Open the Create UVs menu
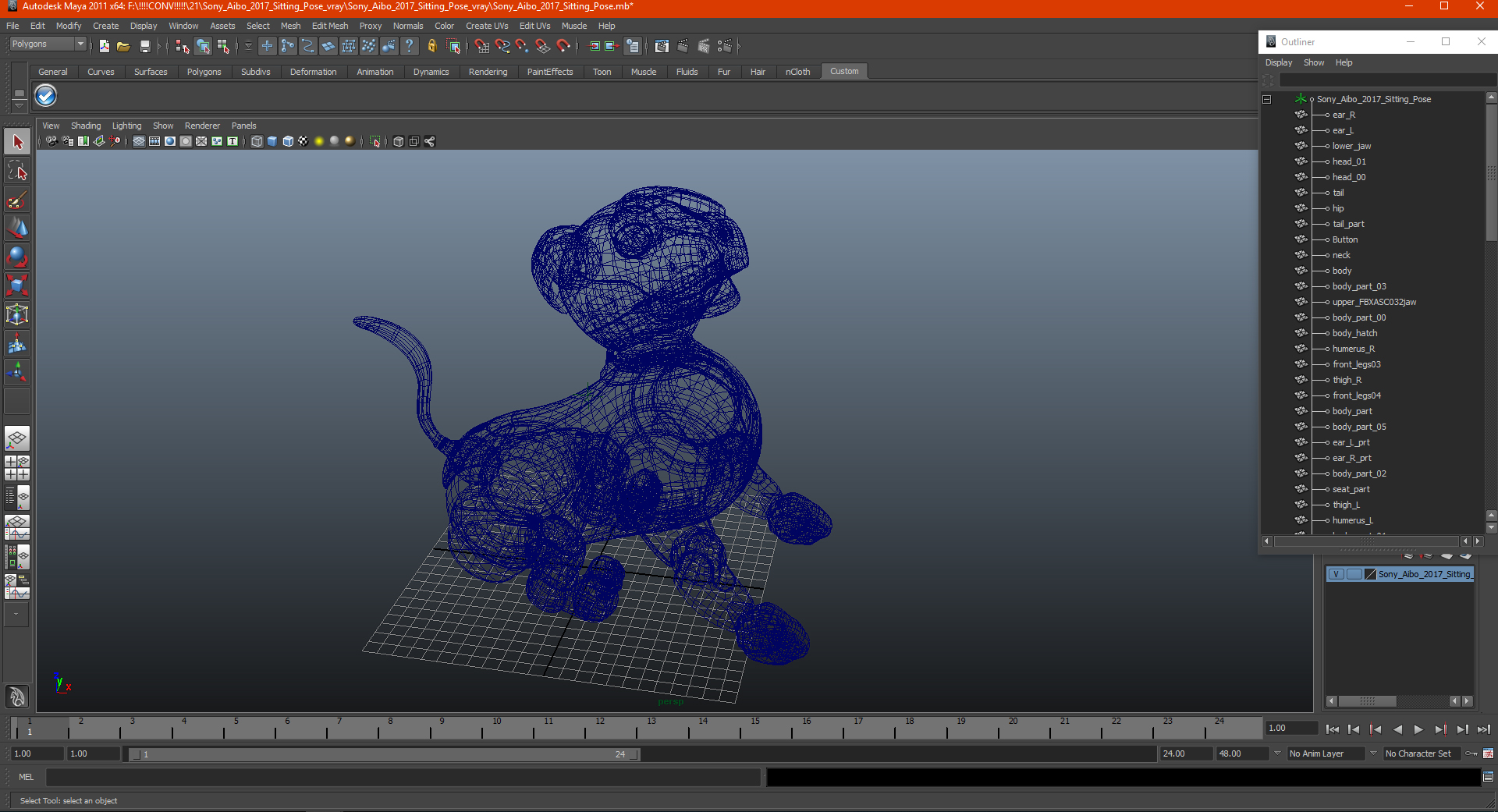 (487, 26)
